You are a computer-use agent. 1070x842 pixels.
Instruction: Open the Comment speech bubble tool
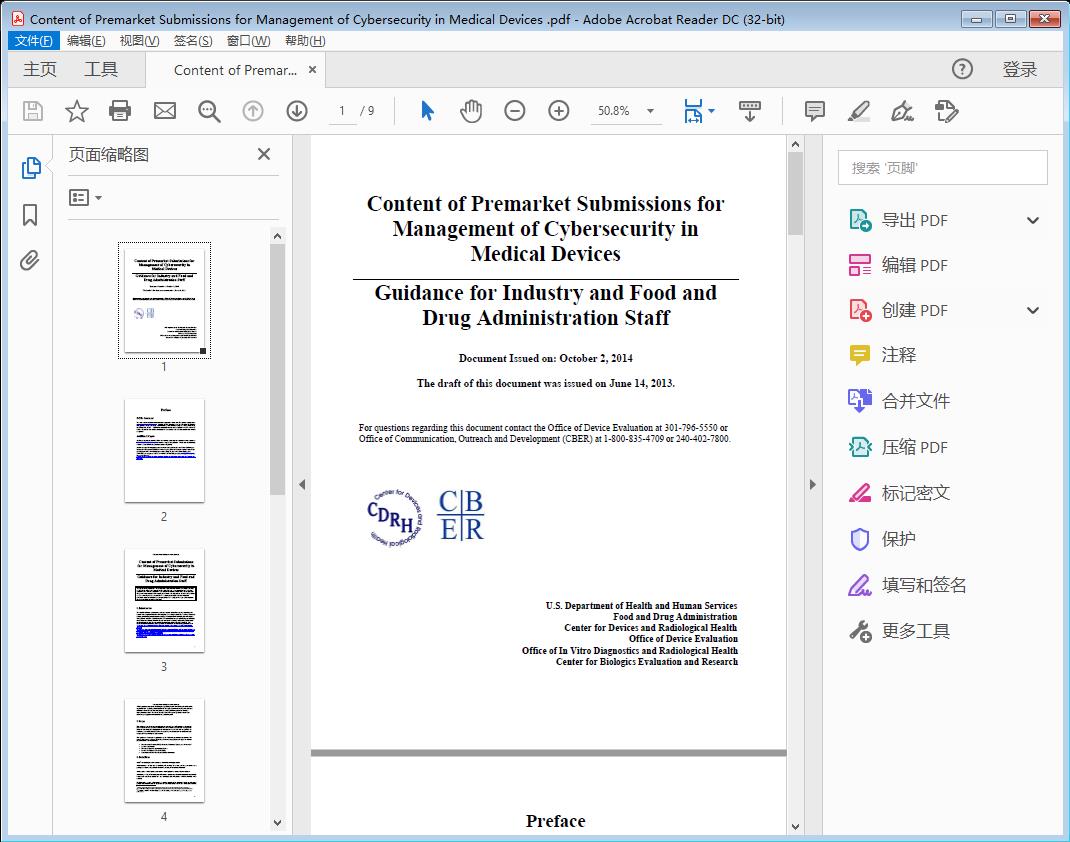(814, 111)
